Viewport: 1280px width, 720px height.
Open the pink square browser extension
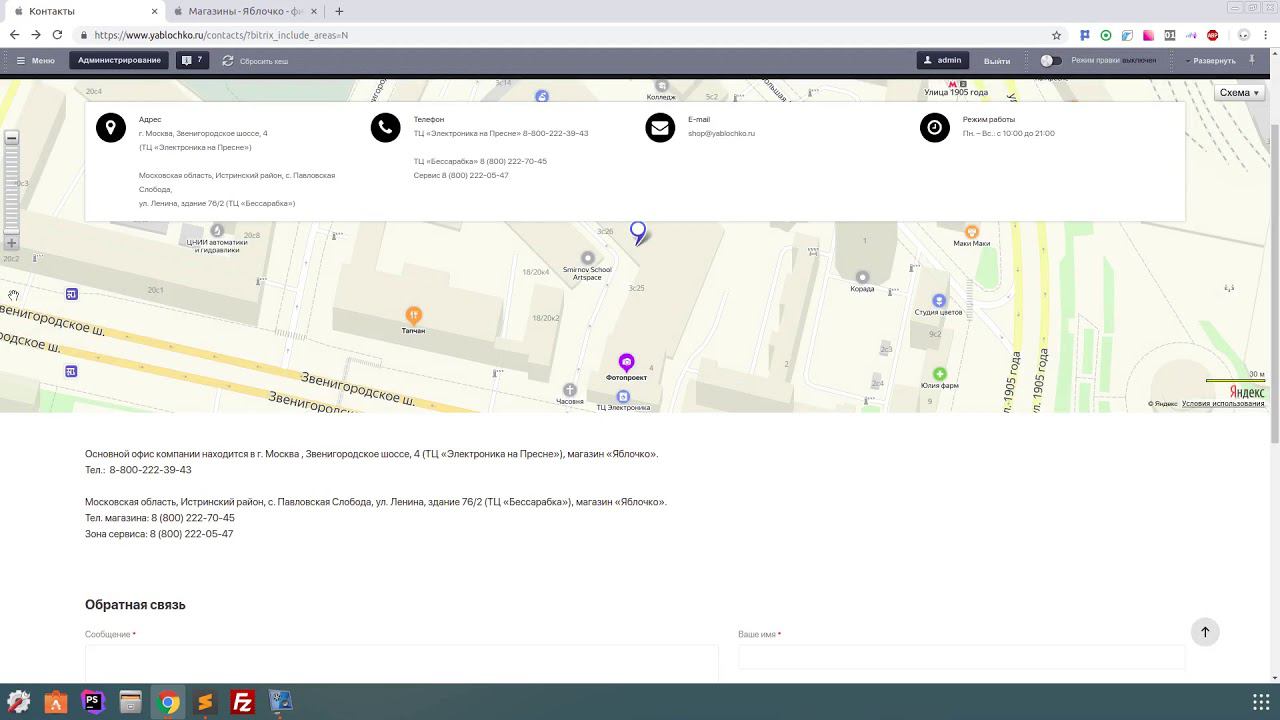[x=1148, y=35]
